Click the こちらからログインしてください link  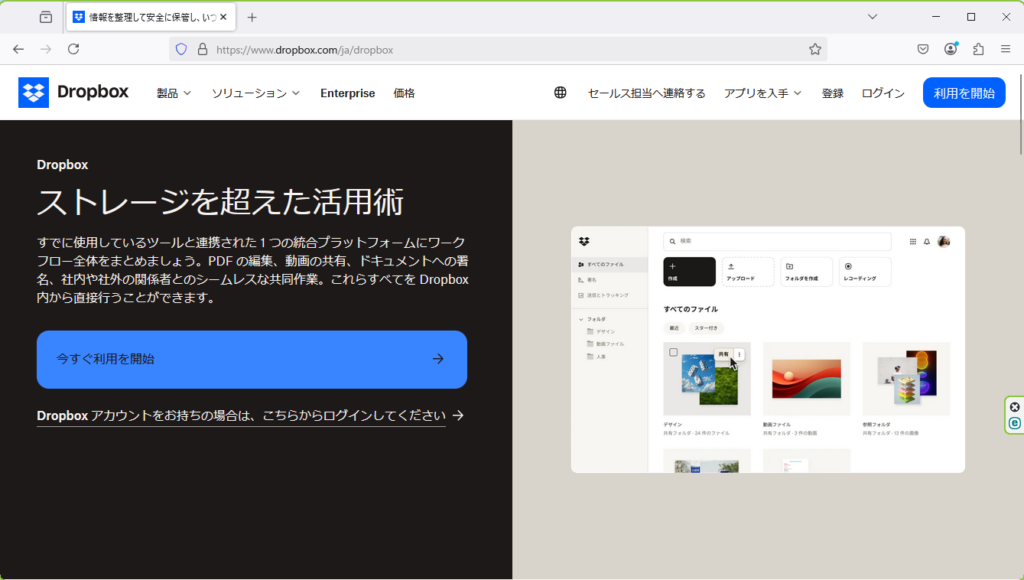click(355, 415)
